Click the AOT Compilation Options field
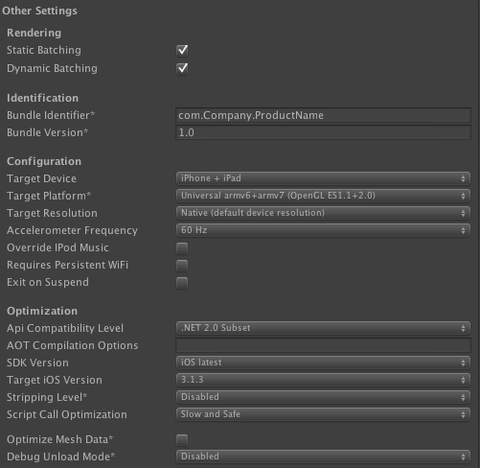Image resolution: width=480 pixels, height=468 pixels. (x=323, y=345)
